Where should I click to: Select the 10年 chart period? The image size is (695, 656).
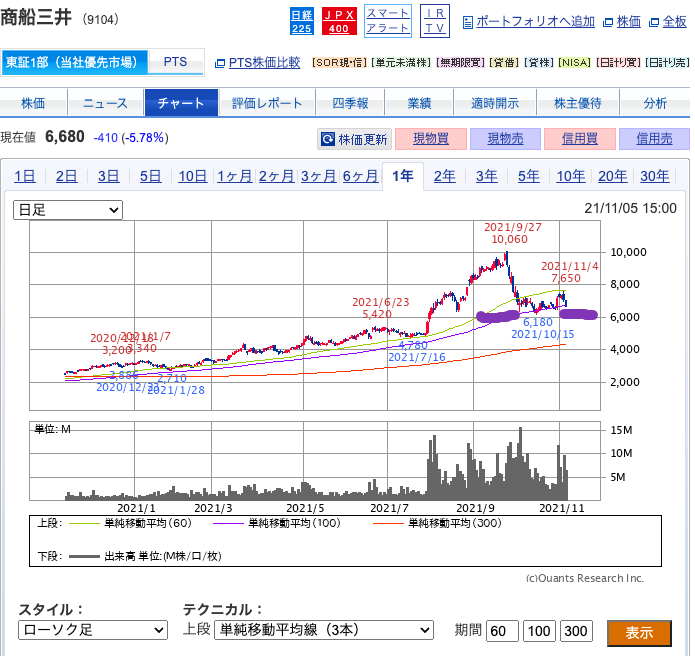point(570,176)
